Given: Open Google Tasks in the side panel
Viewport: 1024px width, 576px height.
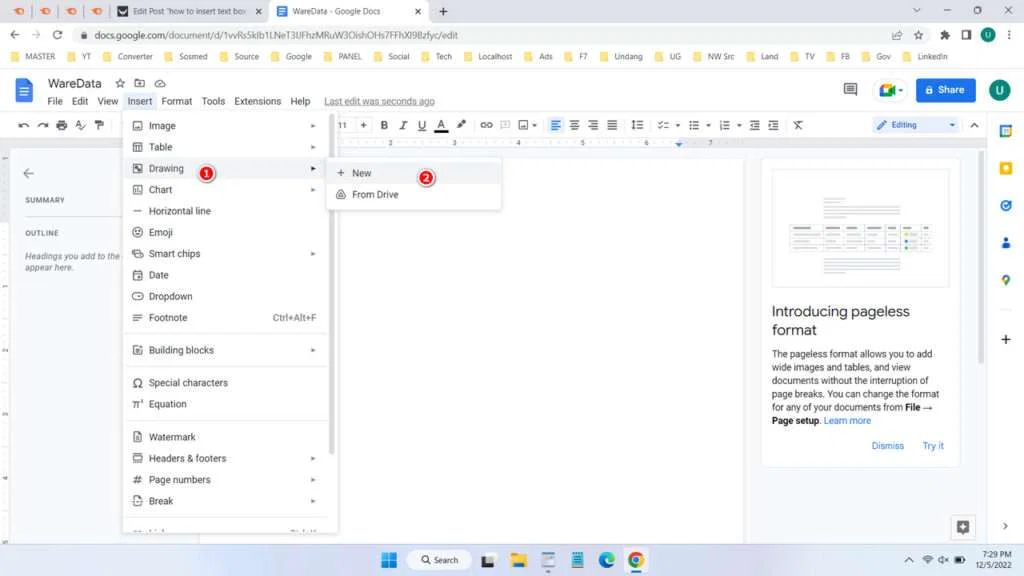Looking at the screenshot, I should (1007, 207).
